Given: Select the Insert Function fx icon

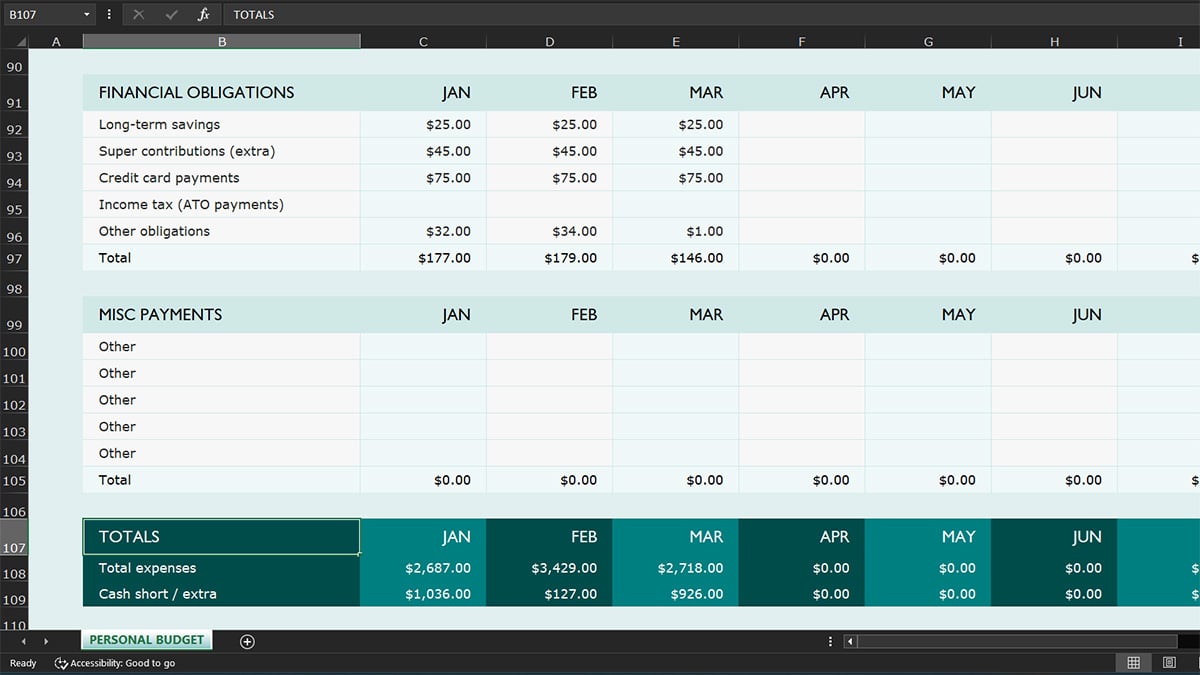Looking at the screenshot, I should click(x=202, y=14).
